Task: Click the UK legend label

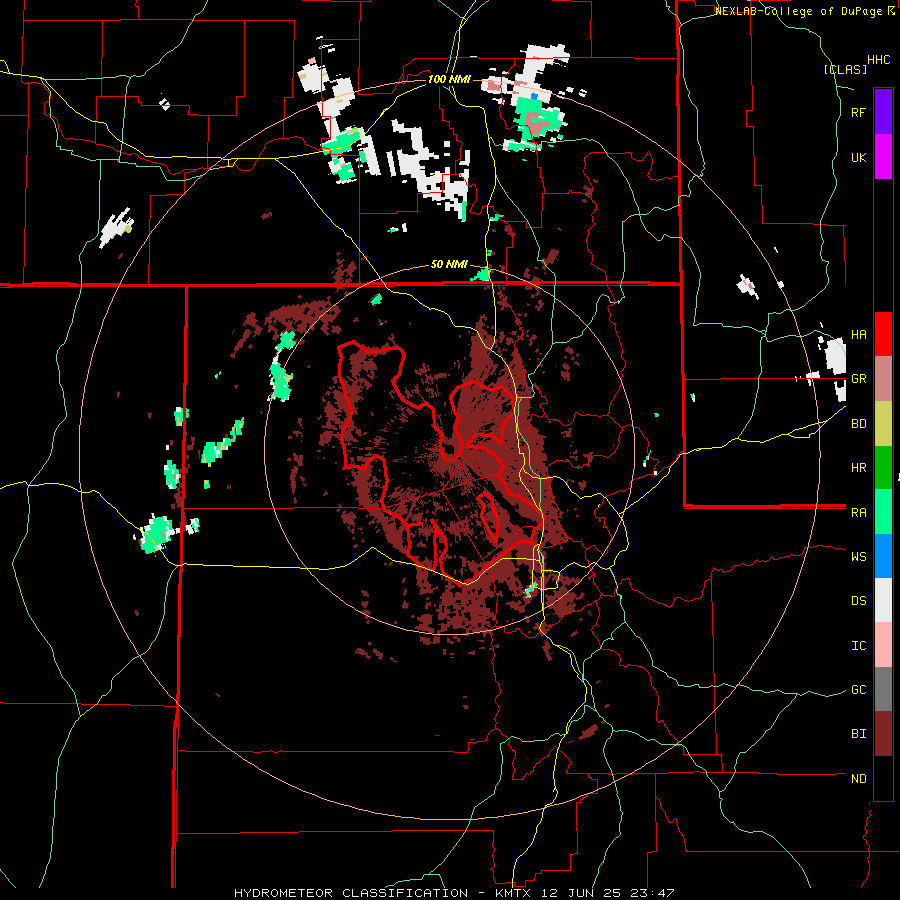Action: point(858,157)
